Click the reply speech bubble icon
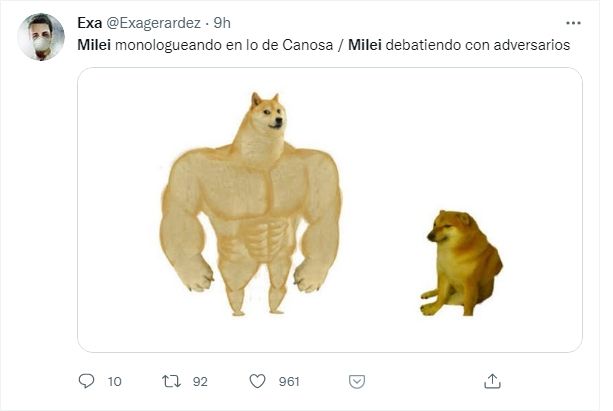Viewport: 613px width, 411px height. (86, 381)
